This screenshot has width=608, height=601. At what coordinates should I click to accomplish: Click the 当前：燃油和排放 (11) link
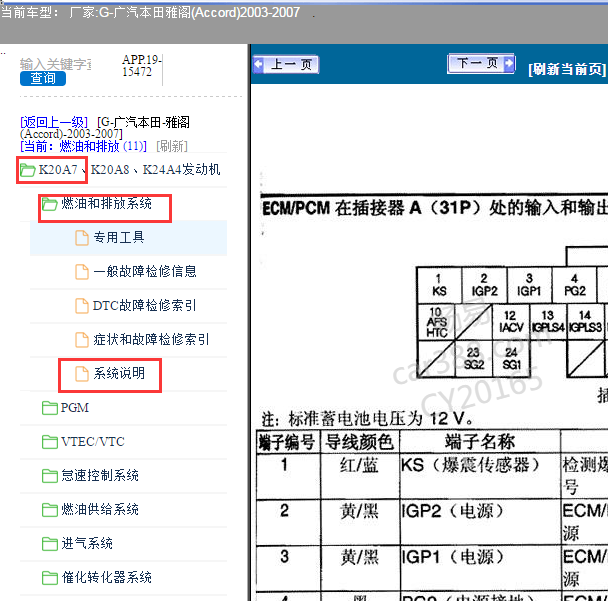[83, 146]
